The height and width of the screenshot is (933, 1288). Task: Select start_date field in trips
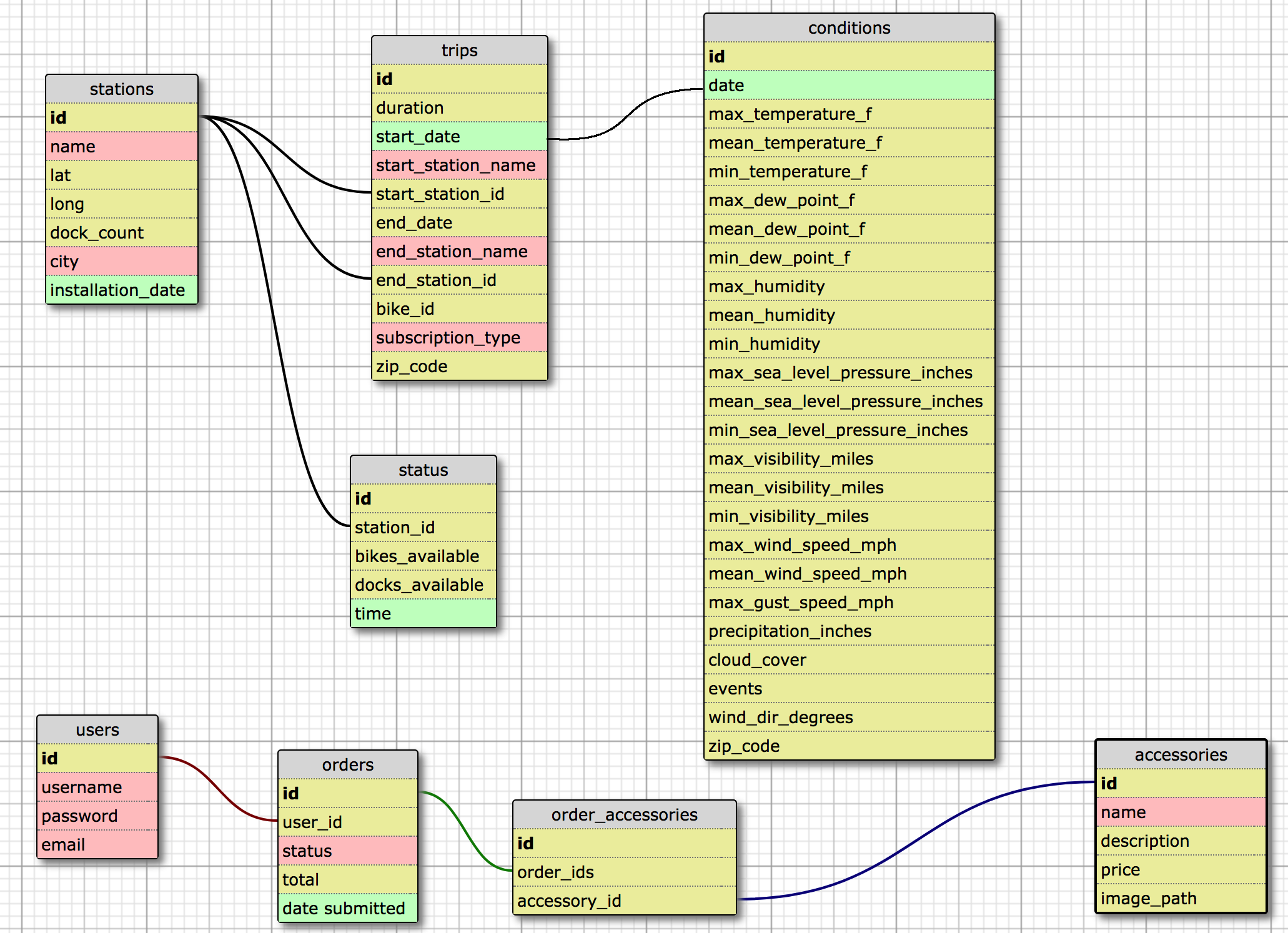(460, 136)
